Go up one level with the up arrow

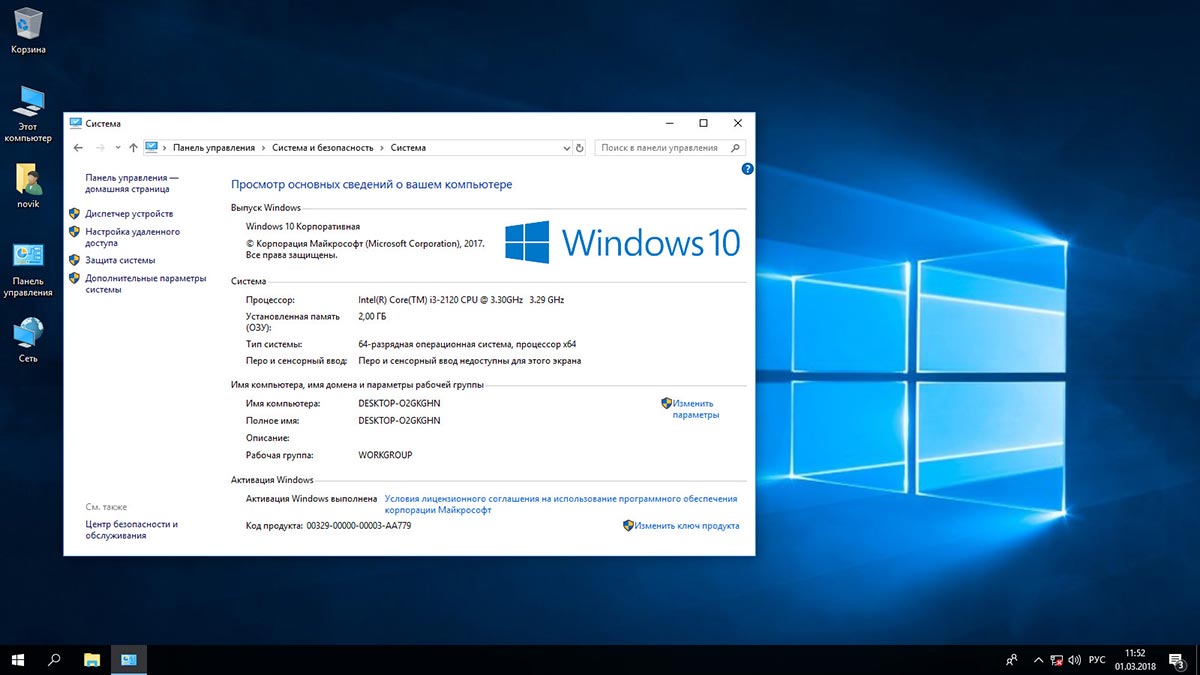tap(133, 147)
